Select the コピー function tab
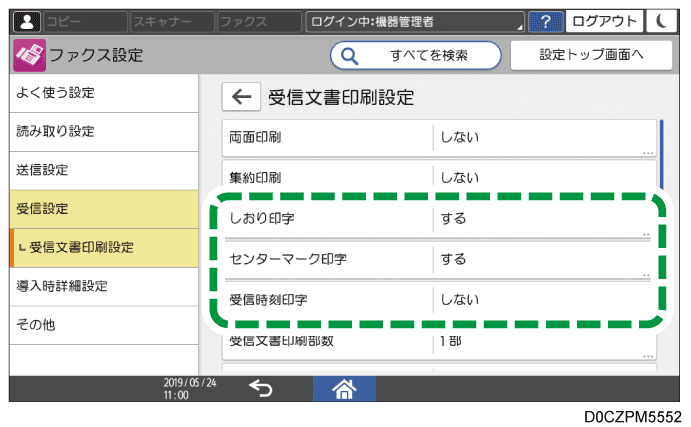The width and height of the screenshot is (691, 427). (x=85, y=22)
